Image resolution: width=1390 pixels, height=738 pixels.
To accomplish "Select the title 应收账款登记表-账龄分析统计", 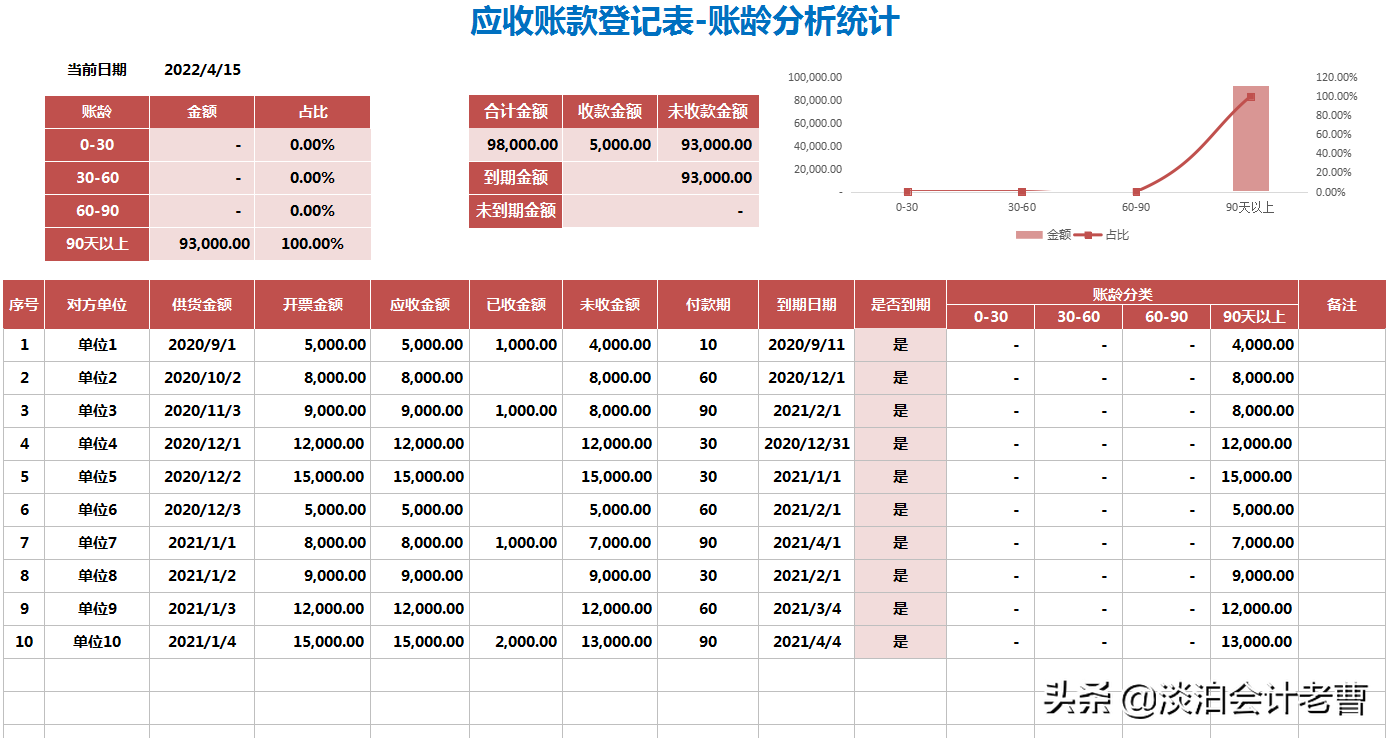I will pyautogui.click(x=687, y=20).
